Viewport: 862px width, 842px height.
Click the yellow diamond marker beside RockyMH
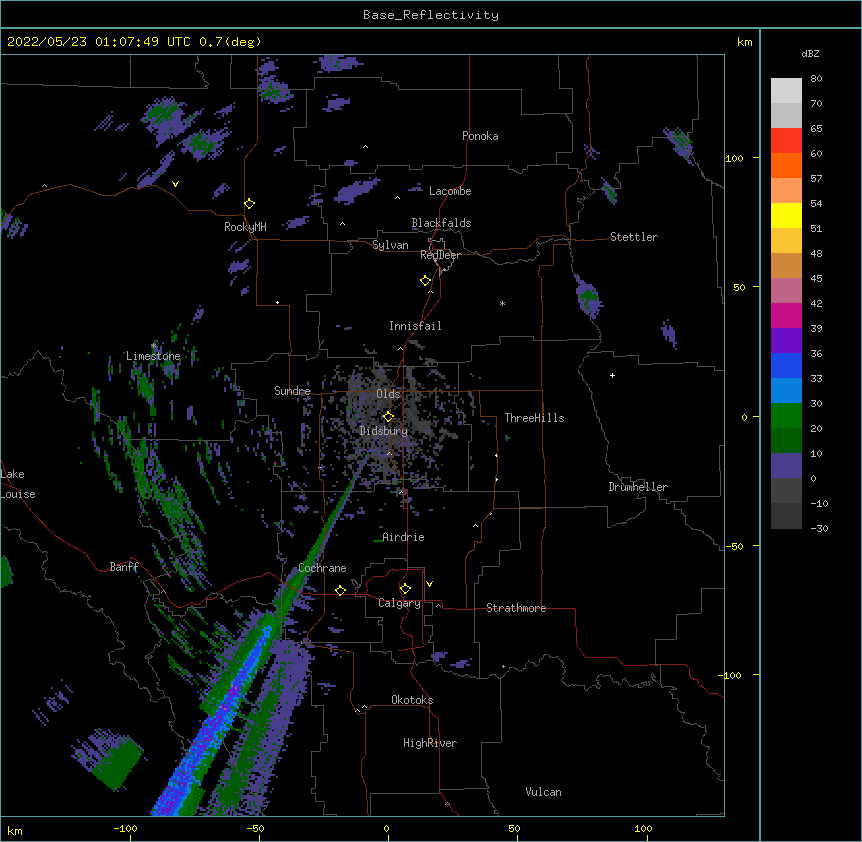coord(249,203)
